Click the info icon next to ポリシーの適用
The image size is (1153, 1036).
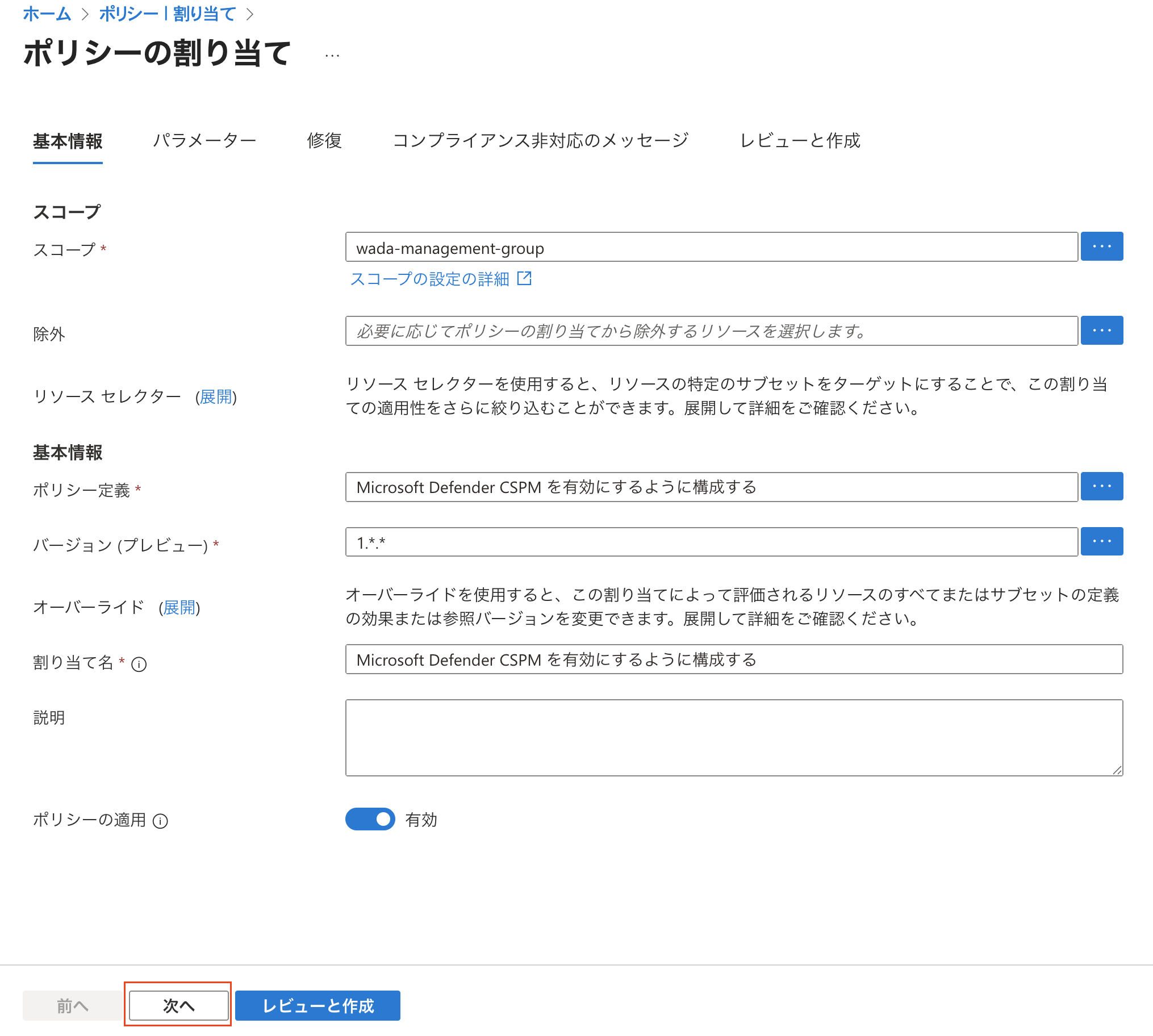(161, 821)
